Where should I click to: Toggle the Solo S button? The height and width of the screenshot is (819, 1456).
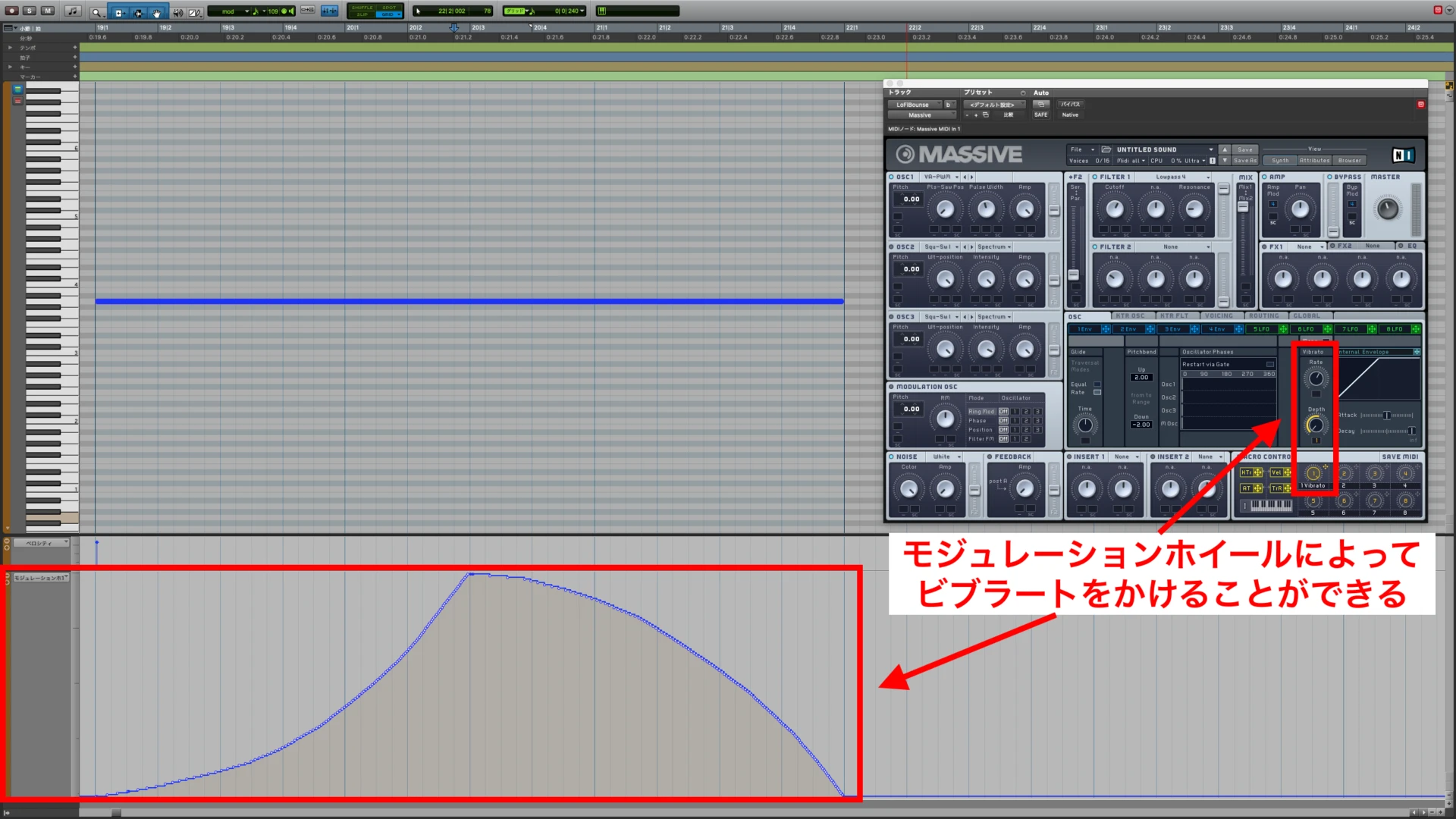click(x=30, y=11)
